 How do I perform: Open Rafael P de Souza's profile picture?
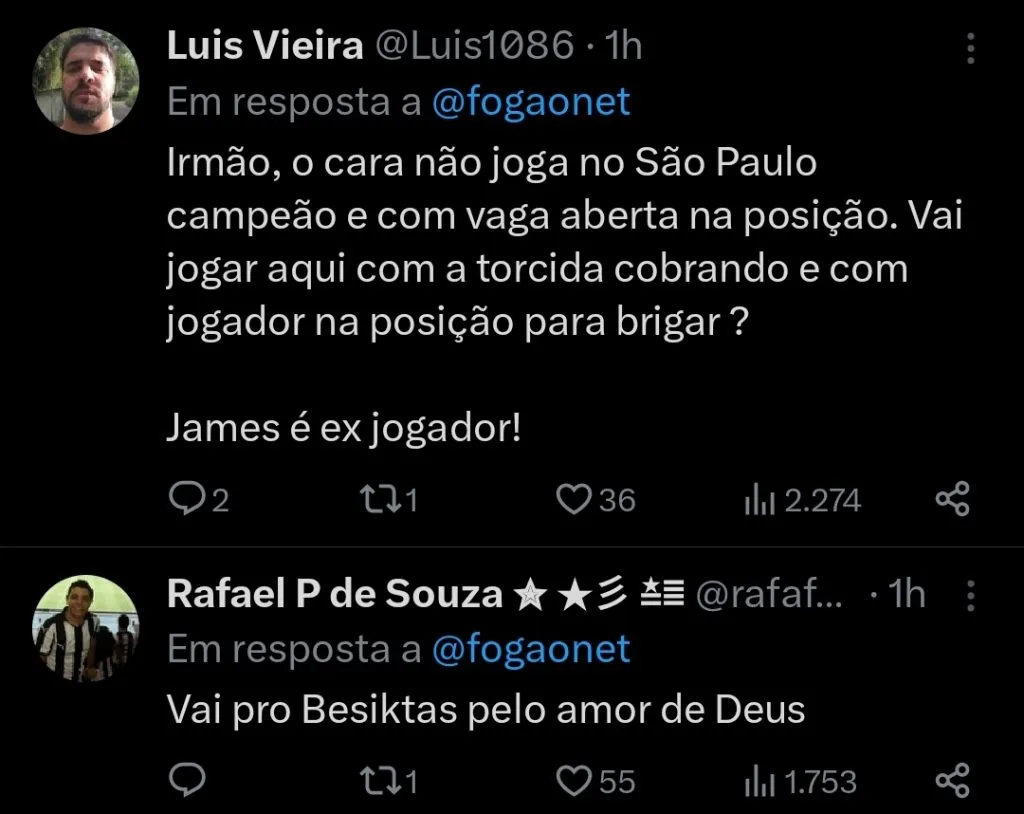click(85, 628)
